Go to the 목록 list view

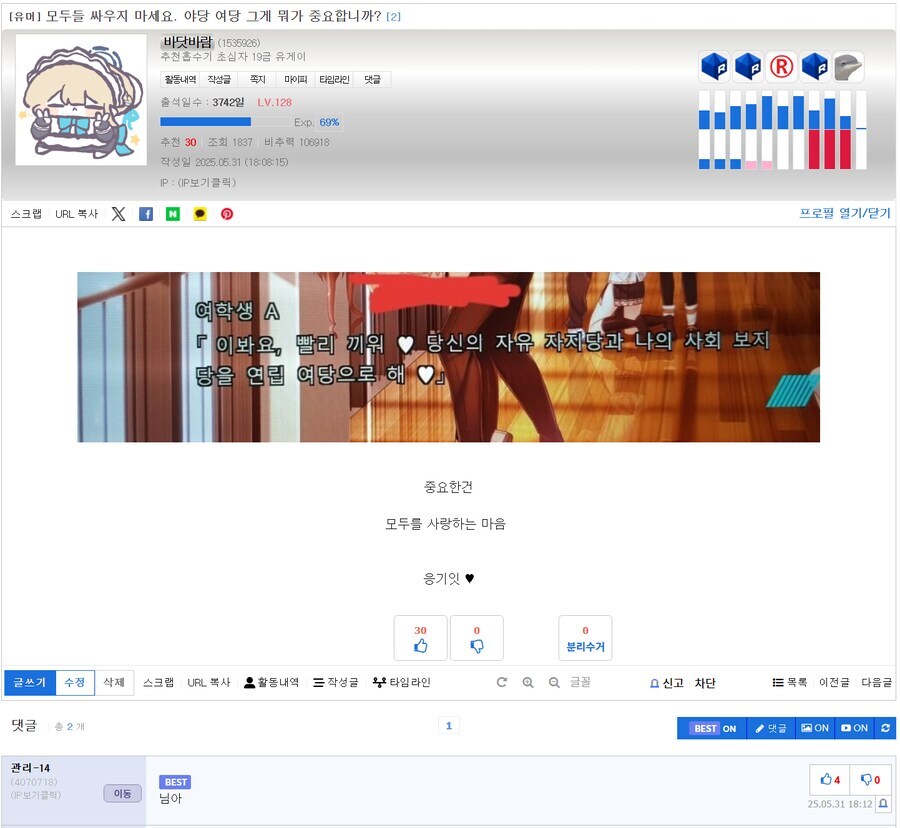coord(790,682)
